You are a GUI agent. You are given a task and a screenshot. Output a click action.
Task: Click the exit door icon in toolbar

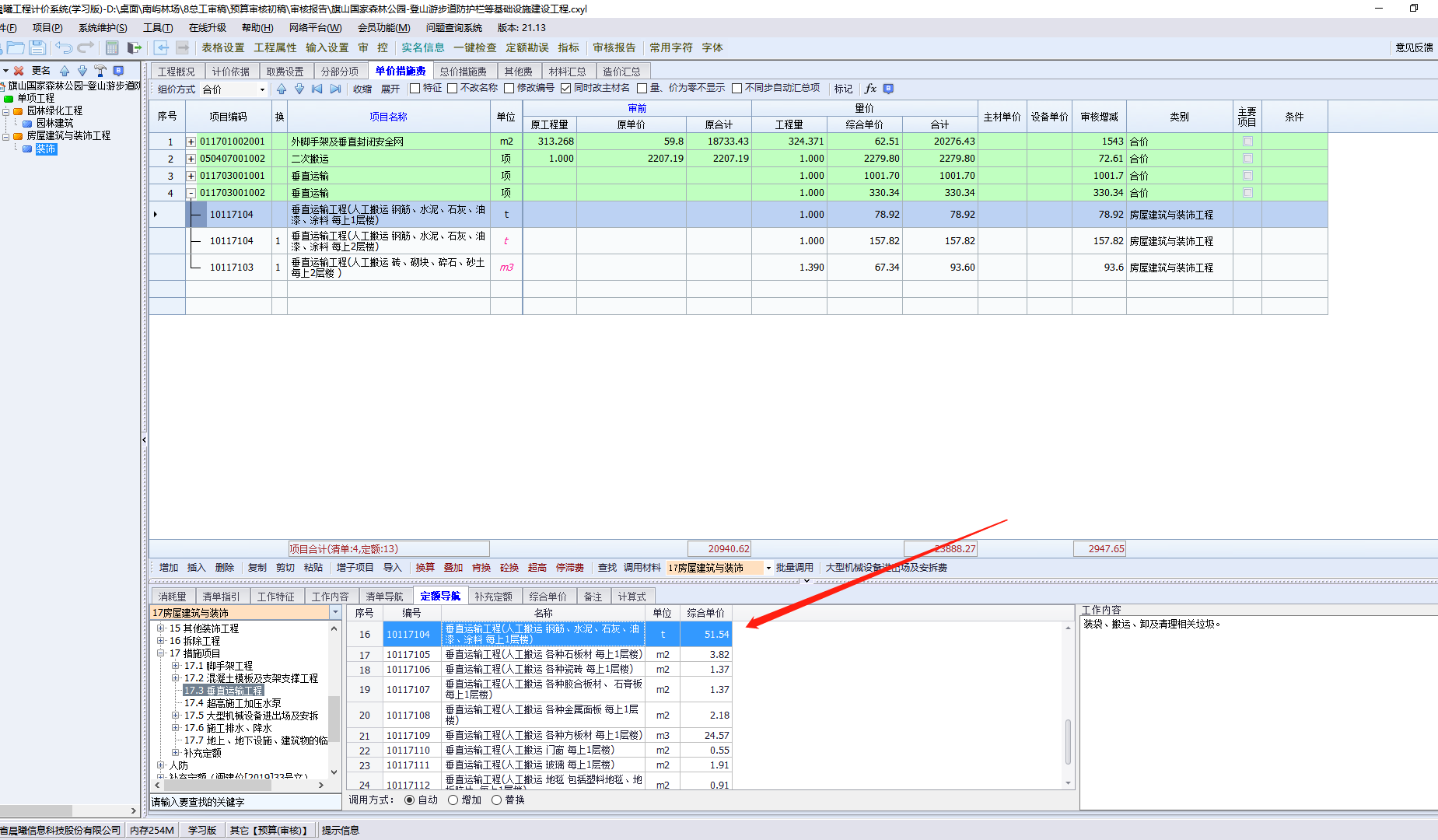pos(135,48)
